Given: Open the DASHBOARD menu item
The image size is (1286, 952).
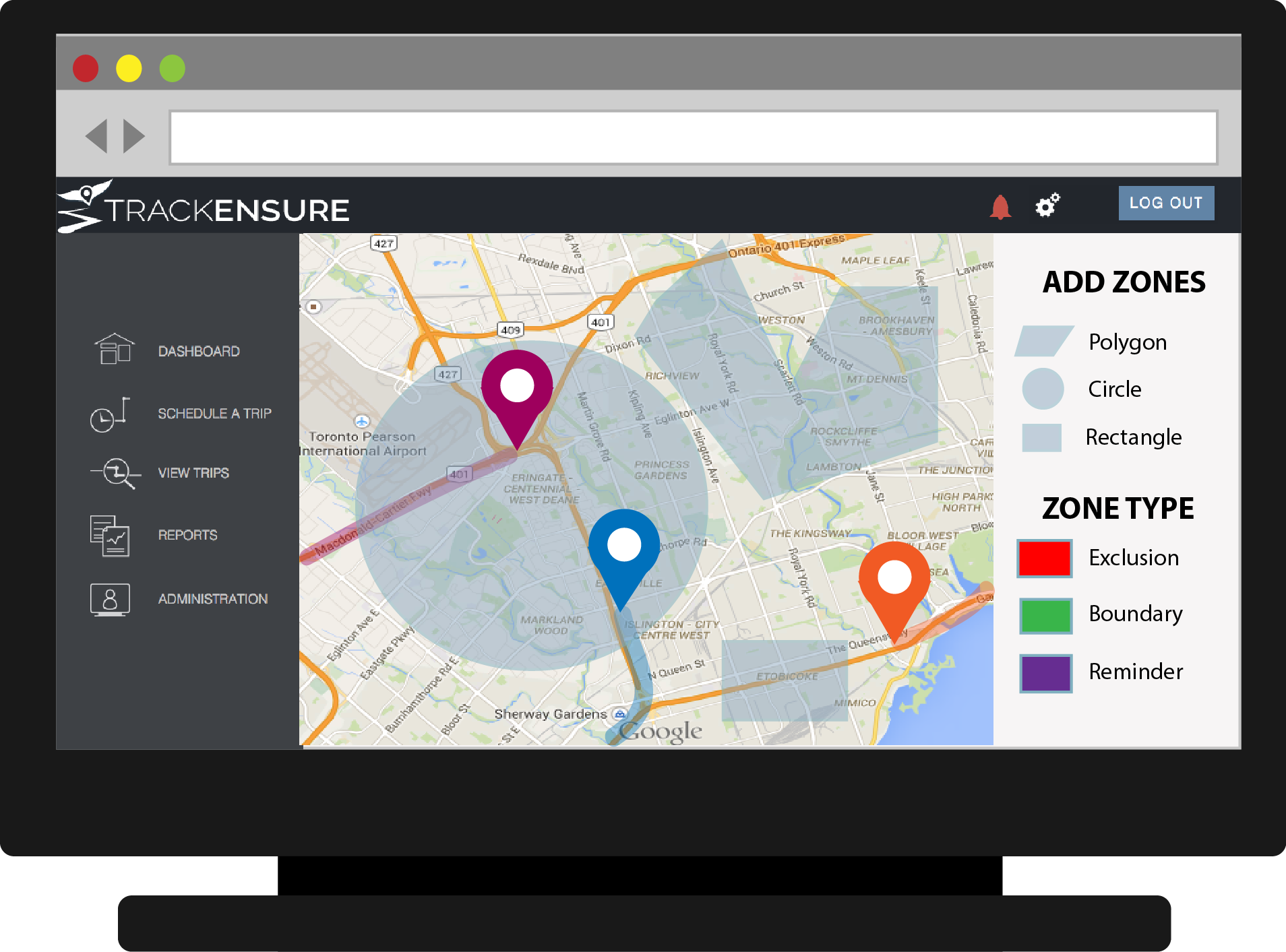Looking at the screenshot, I should [x=199, y=351].
